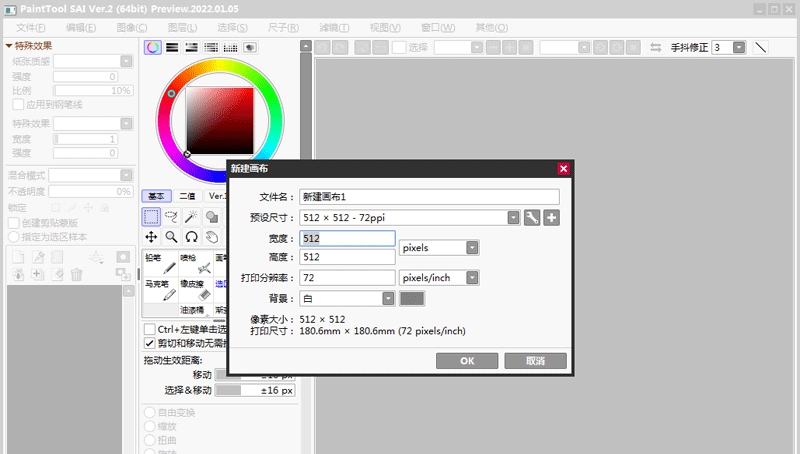
Task: Show the swatches grid panel icon
Action: [x=230, y=47]
